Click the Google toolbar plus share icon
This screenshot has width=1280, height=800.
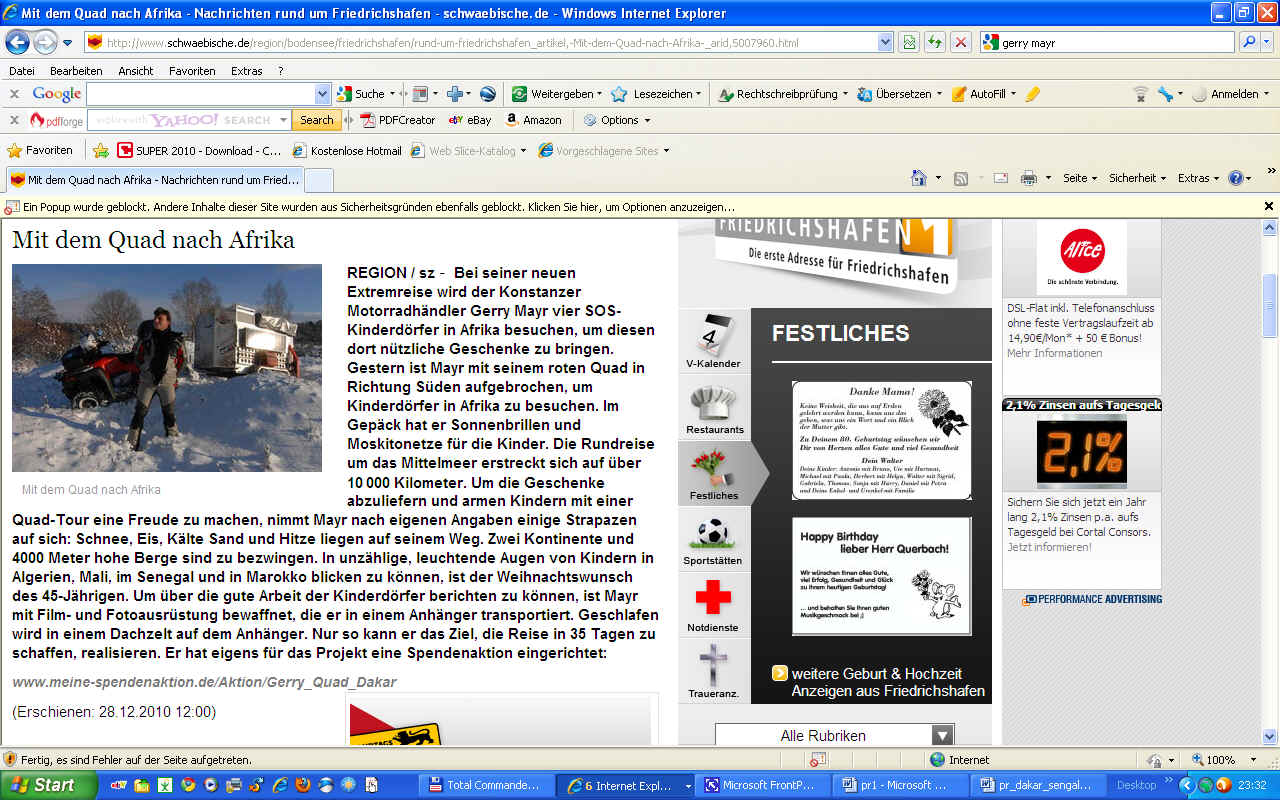455,94
